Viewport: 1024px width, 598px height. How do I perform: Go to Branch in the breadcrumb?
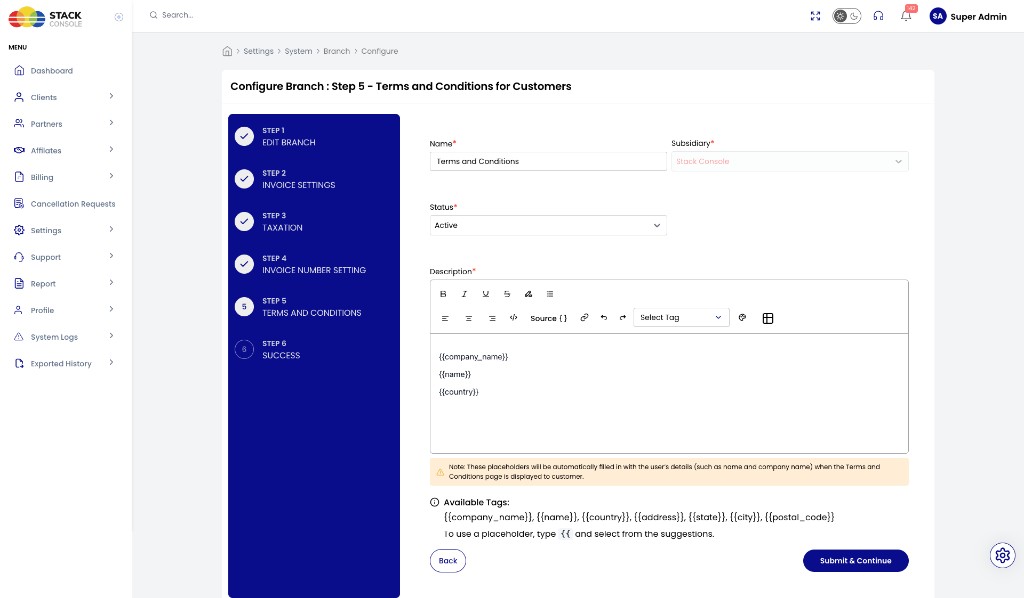pos(336,51)
